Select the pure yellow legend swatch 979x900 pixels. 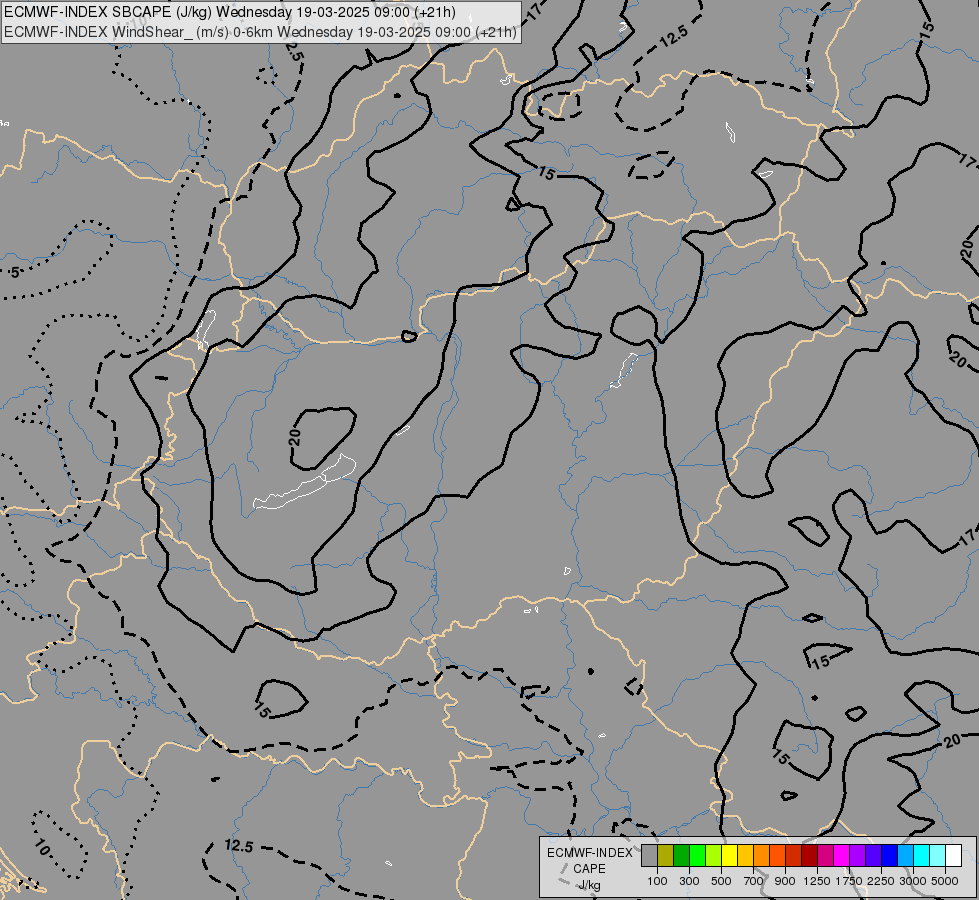(729, 855)
